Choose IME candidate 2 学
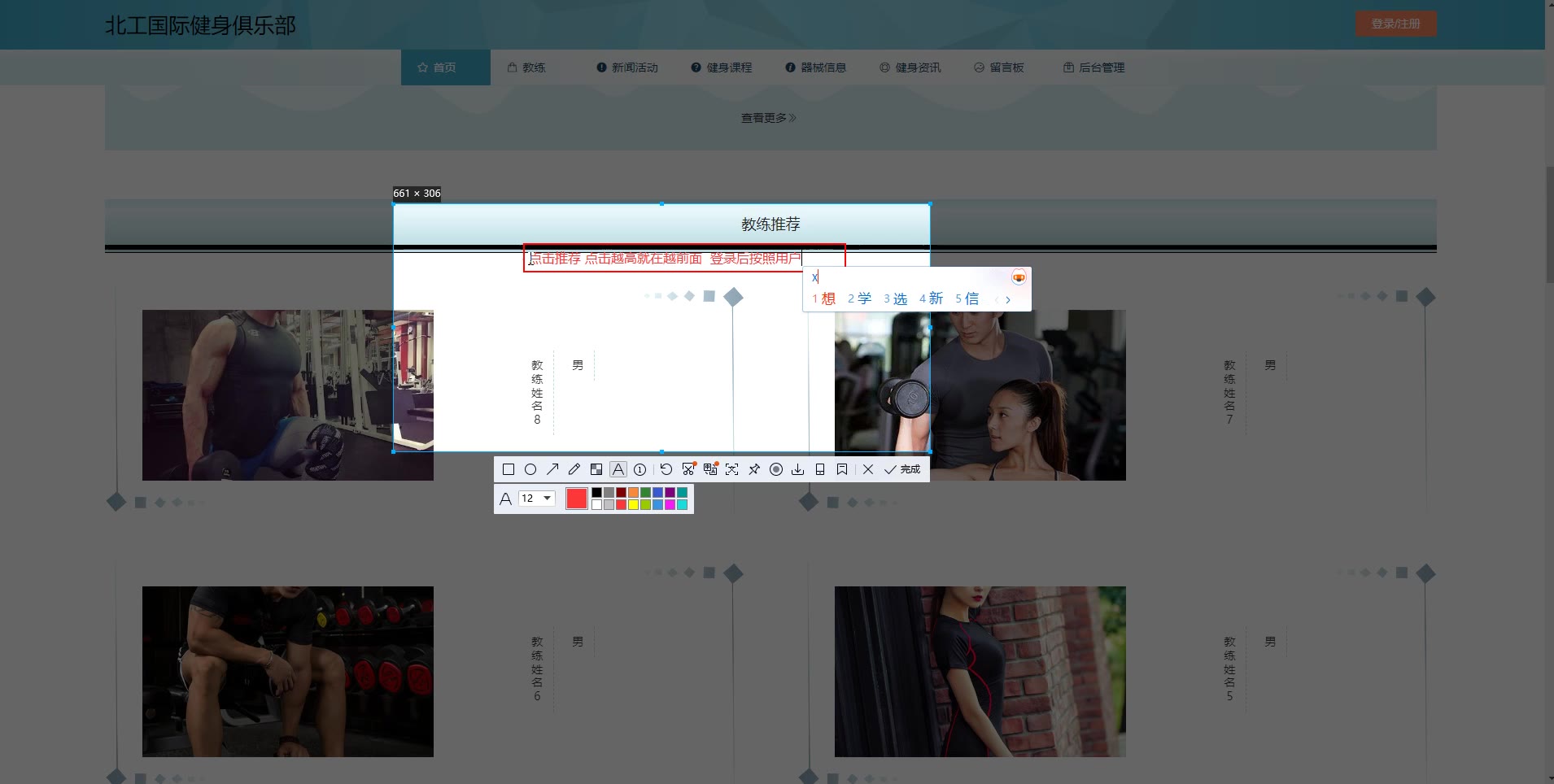The width and height of the screenshot is (1554, 784). (859, 299)
